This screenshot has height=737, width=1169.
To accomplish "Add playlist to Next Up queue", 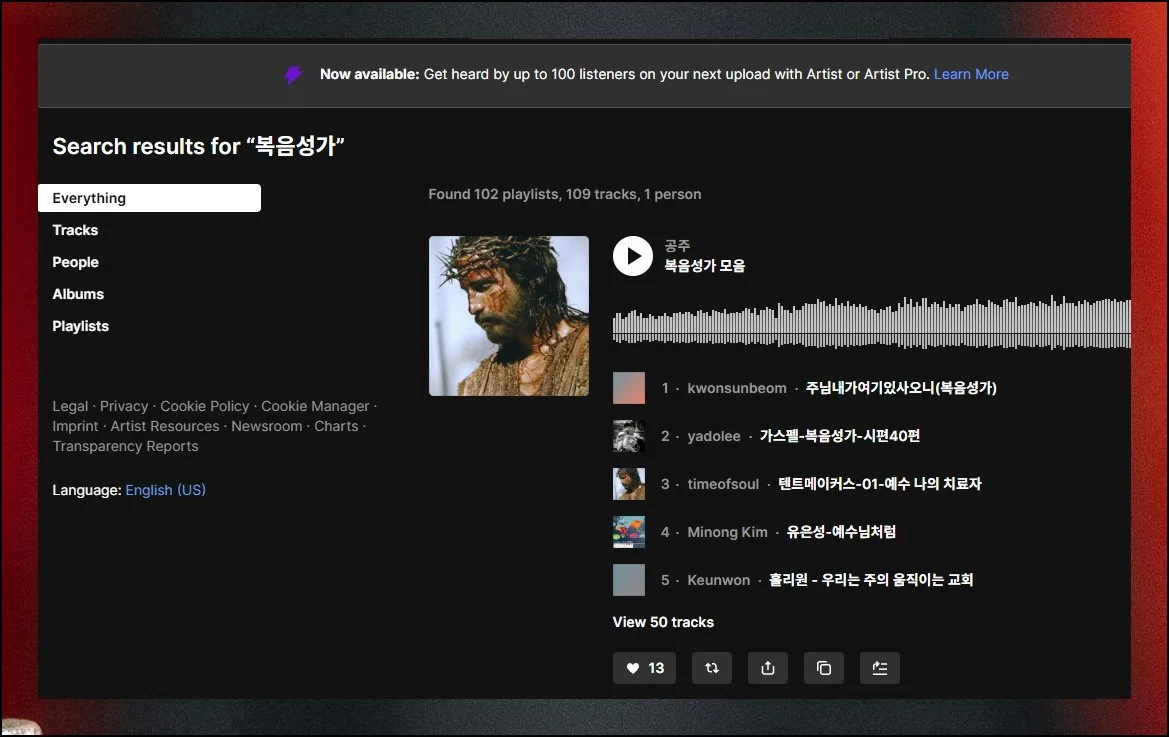I will pyautogui.click(x=880, y=668).
